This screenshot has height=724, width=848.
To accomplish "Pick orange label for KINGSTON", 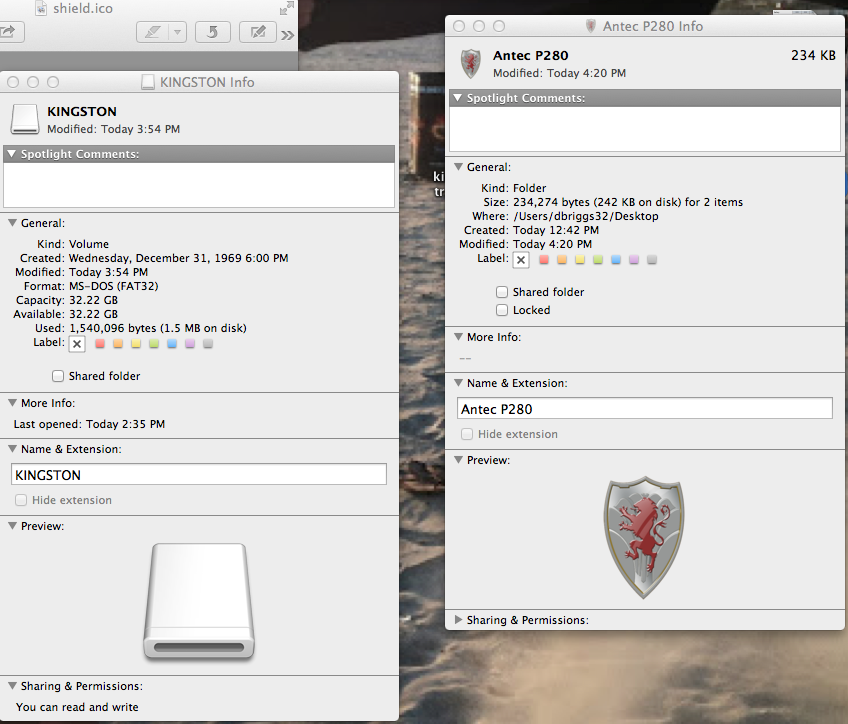I will click(x=118, y=343).
